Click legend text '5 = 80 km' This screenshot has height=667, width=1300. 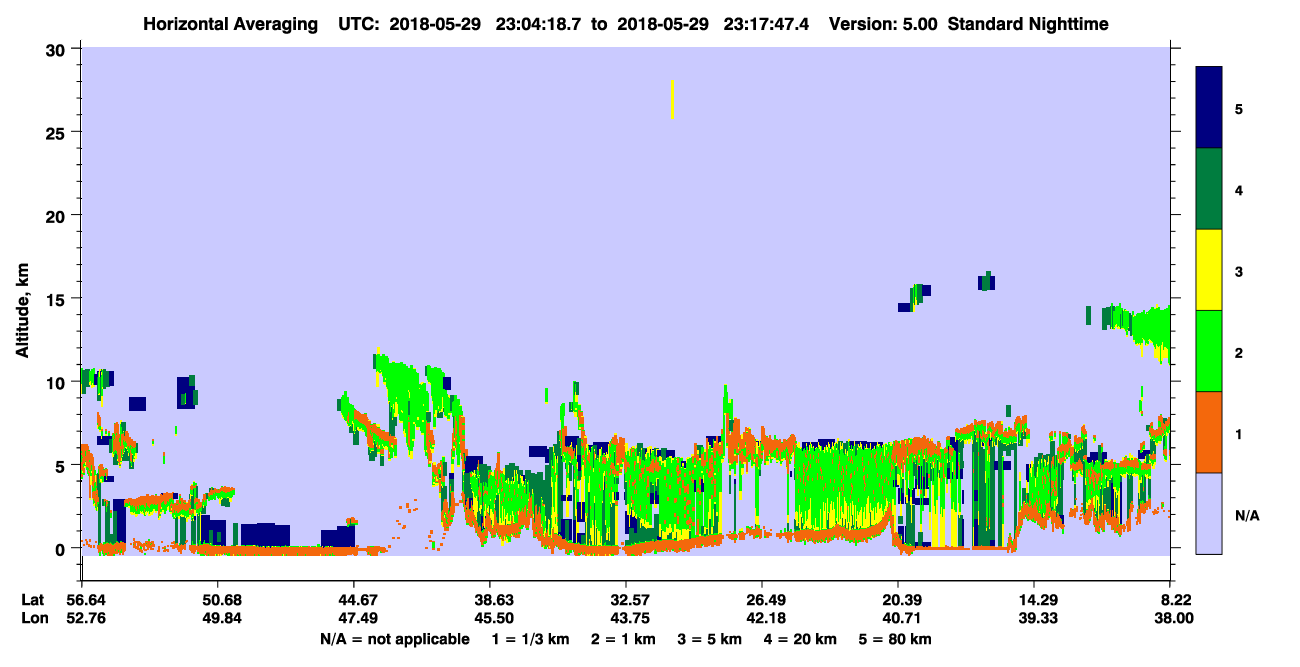pos(897,639)
